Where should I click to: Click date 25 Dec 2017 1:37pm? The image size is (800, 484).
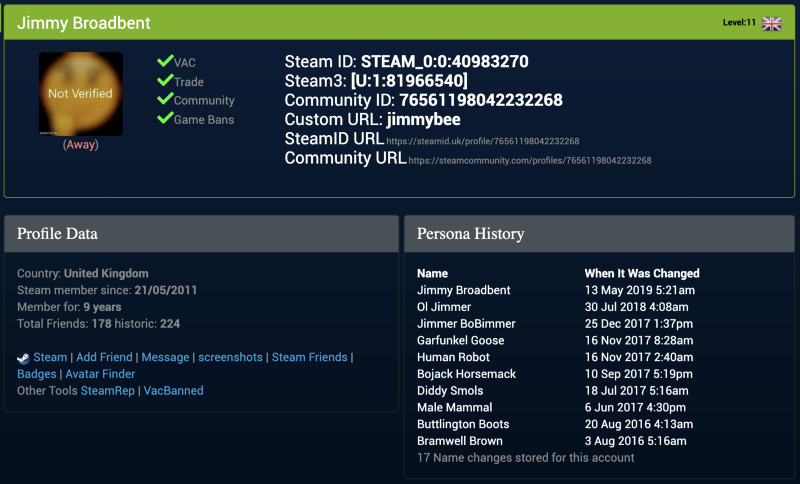639,324
